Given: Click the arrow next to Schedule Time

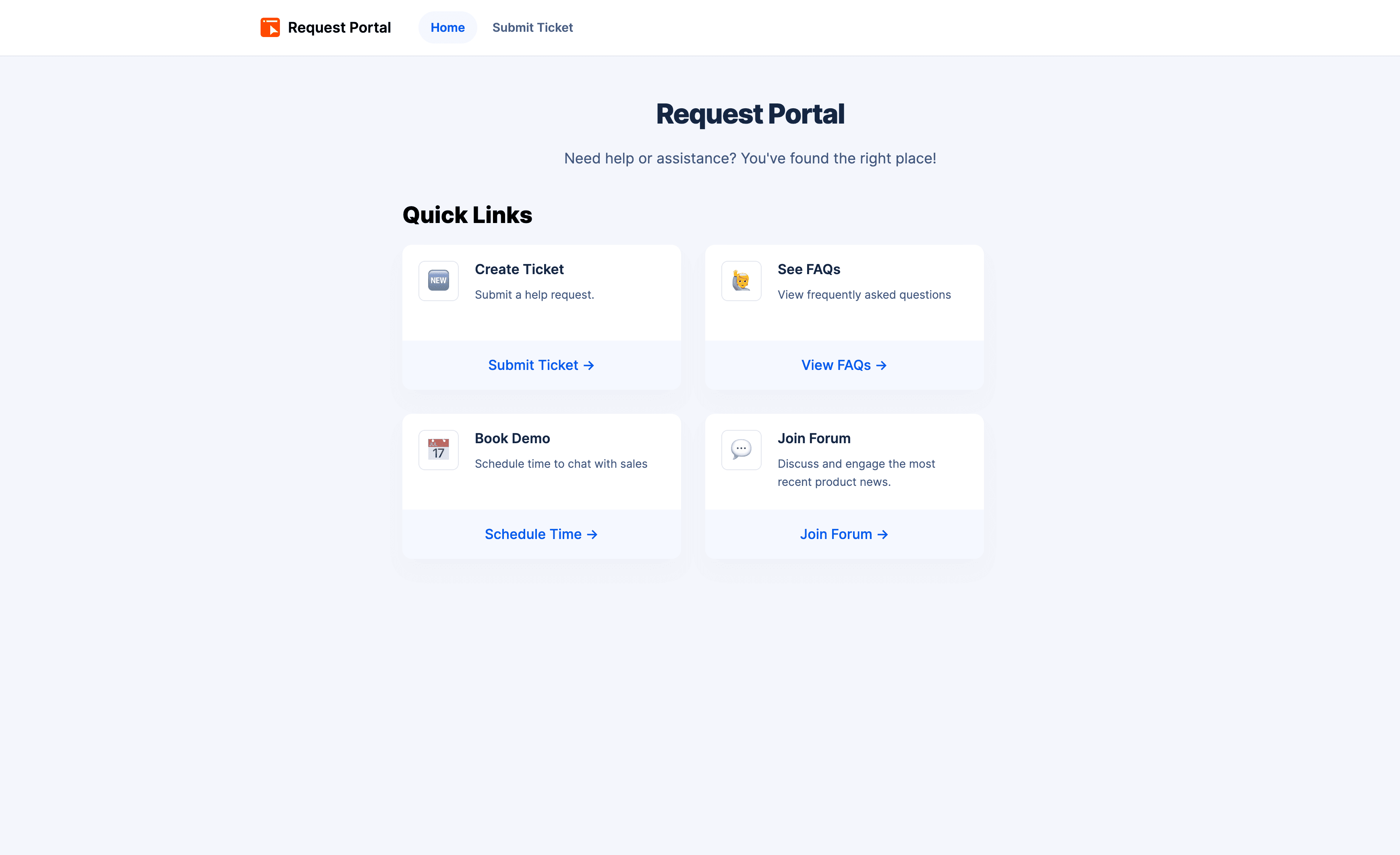Looking at the screenshot, I should click(592, 535).
